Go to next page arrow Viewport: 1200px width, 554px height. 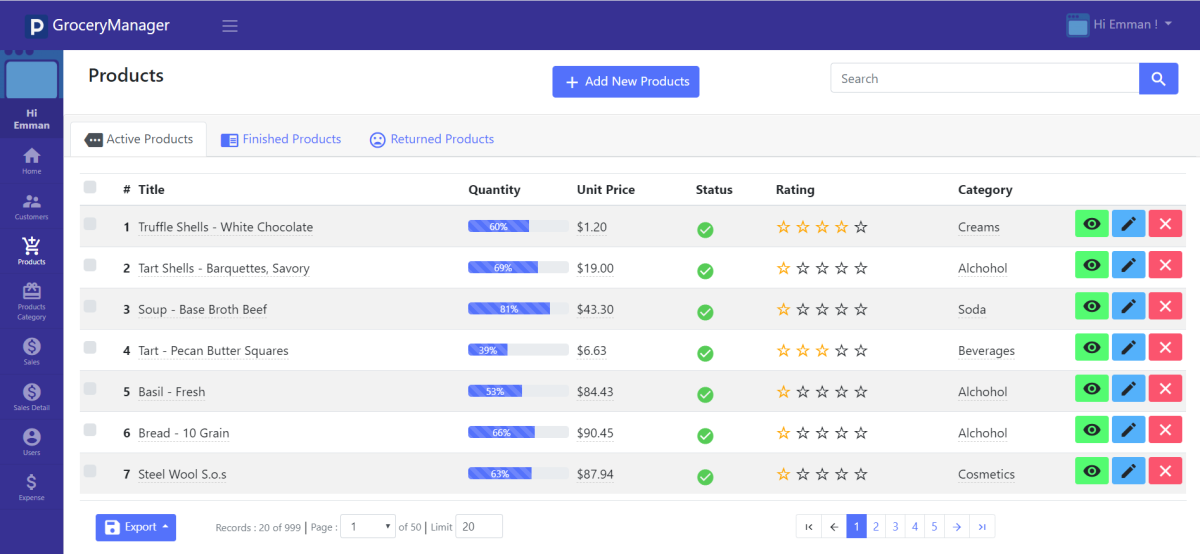[x=957, y=527]
